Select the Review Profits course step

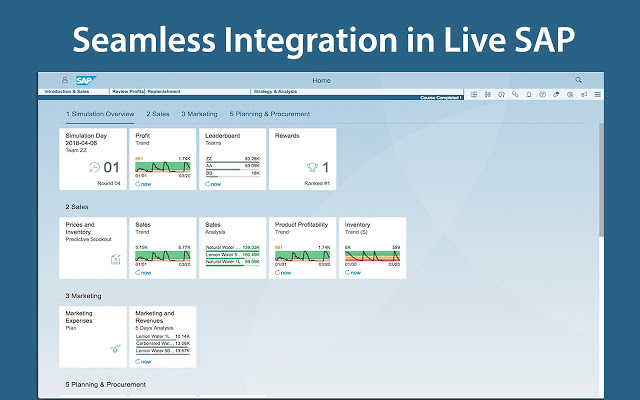(127, 91)
